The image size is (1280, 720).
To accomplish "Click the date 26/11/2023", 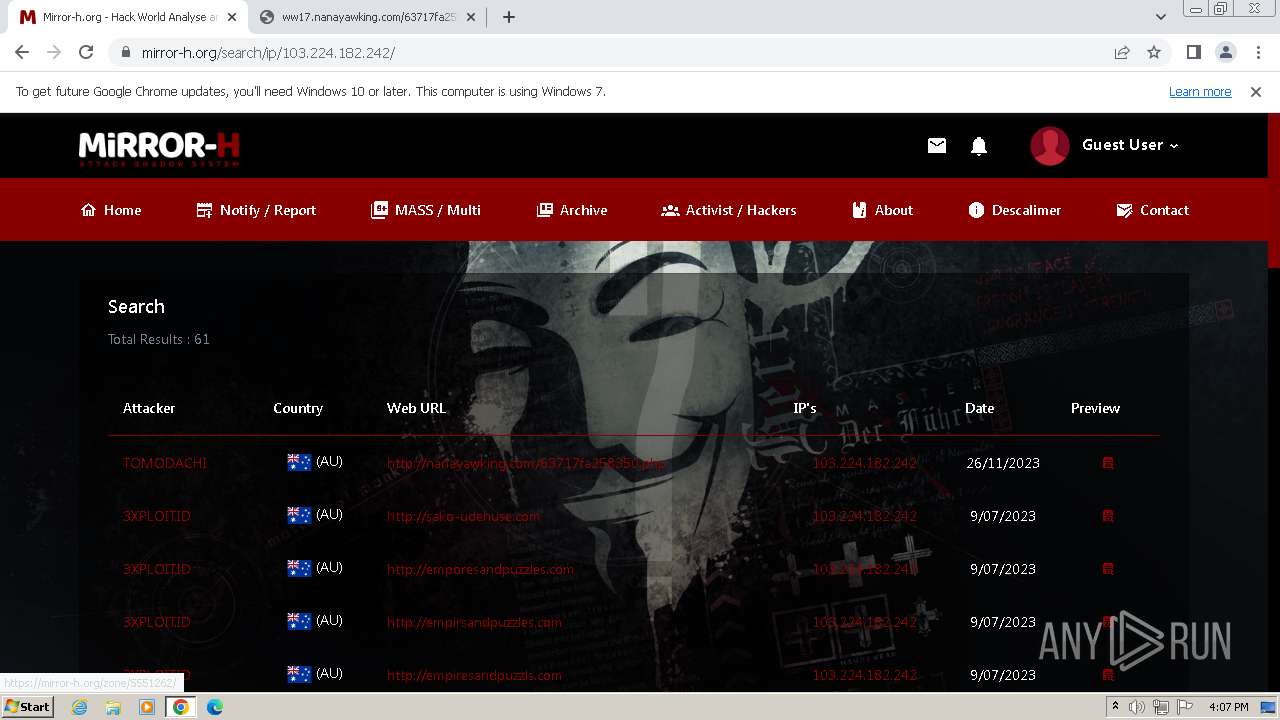I will [1003, 463].
